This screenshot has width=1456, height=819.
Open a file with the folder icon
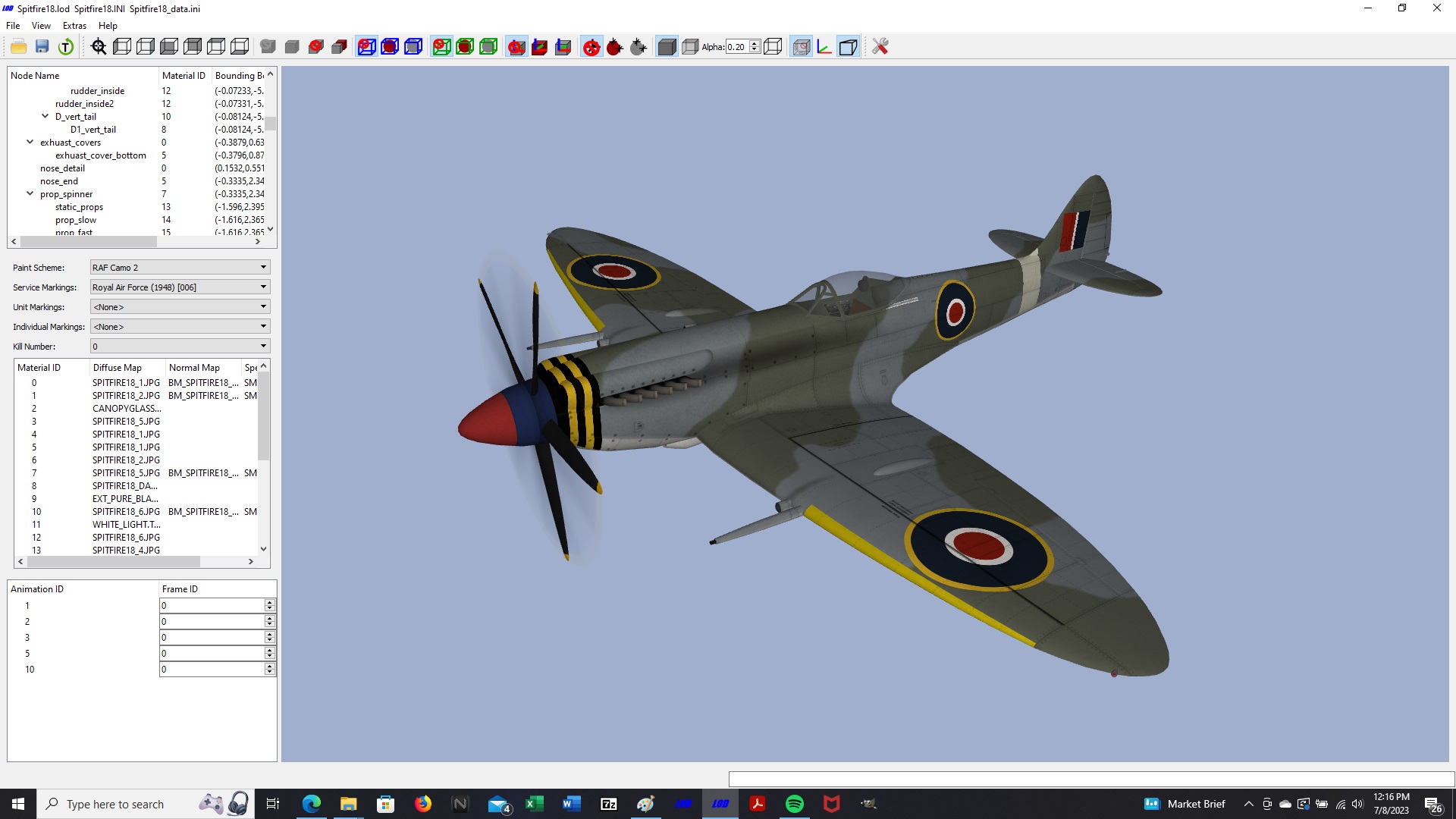coord(19,47)
